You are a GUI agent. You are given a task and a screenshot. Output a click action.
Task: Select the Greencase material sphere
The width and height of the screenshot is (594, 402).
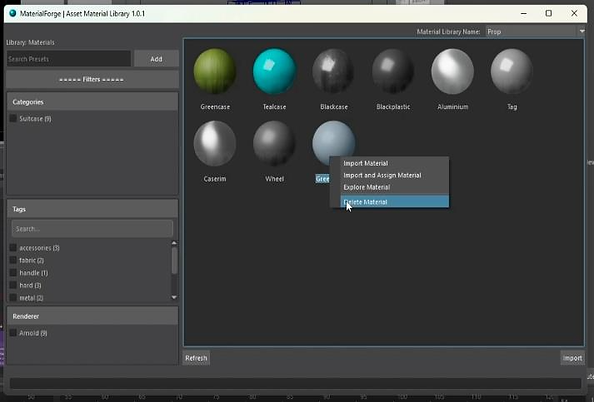click(215, 71)
